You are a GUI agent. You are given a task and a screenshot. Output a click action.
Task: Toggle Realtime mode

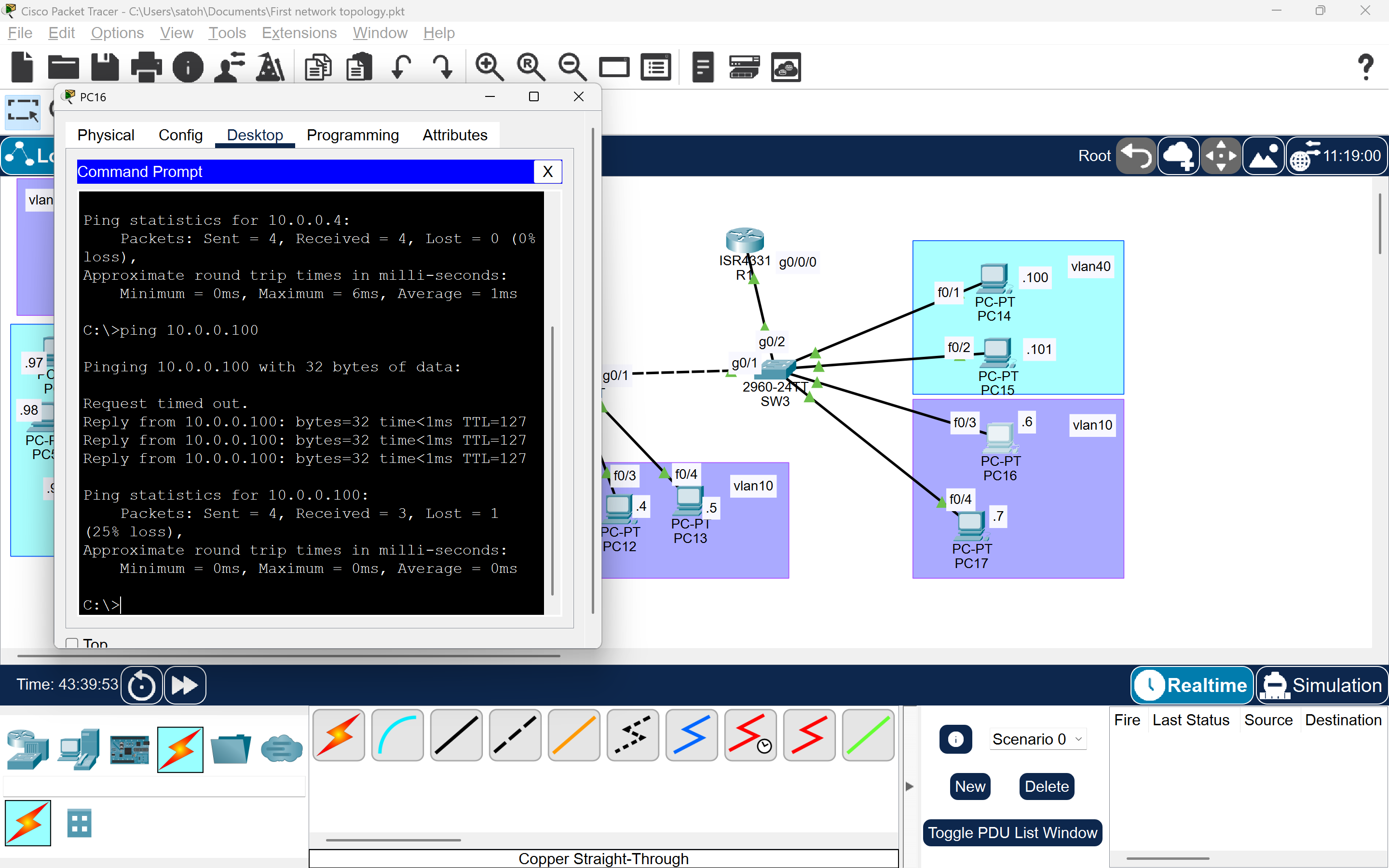1191,685
